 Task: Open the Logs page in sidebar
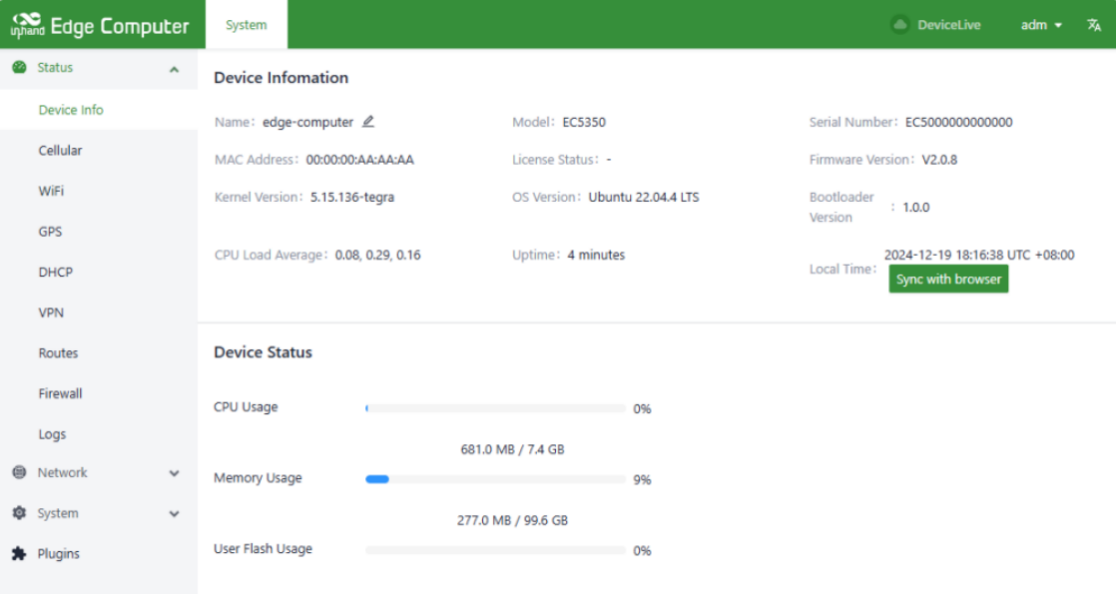click(52, 435)
